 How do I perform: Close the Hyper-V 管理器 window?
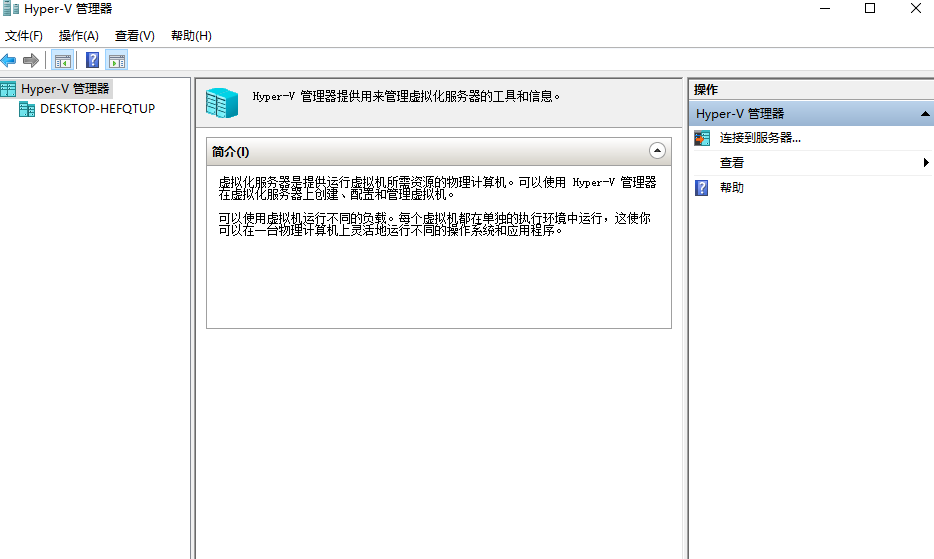(x=916, y=8)
